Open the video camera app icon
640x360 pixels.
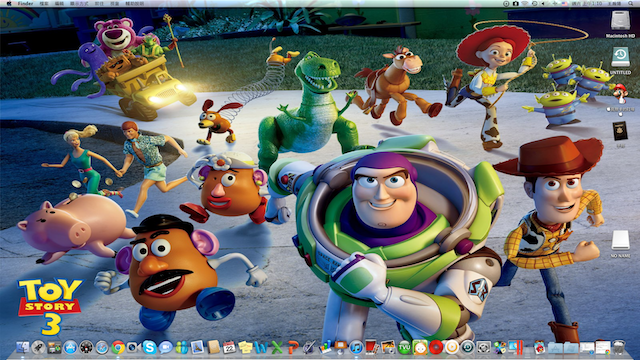tap(133, 347)
